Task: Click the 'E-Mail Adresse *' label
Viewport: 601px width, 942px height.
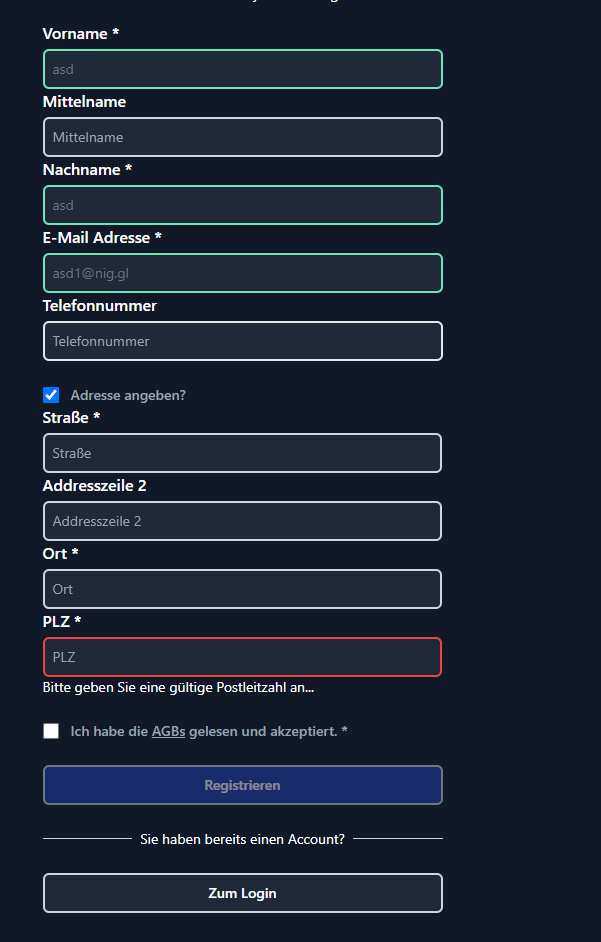Action: pos(101,238)
